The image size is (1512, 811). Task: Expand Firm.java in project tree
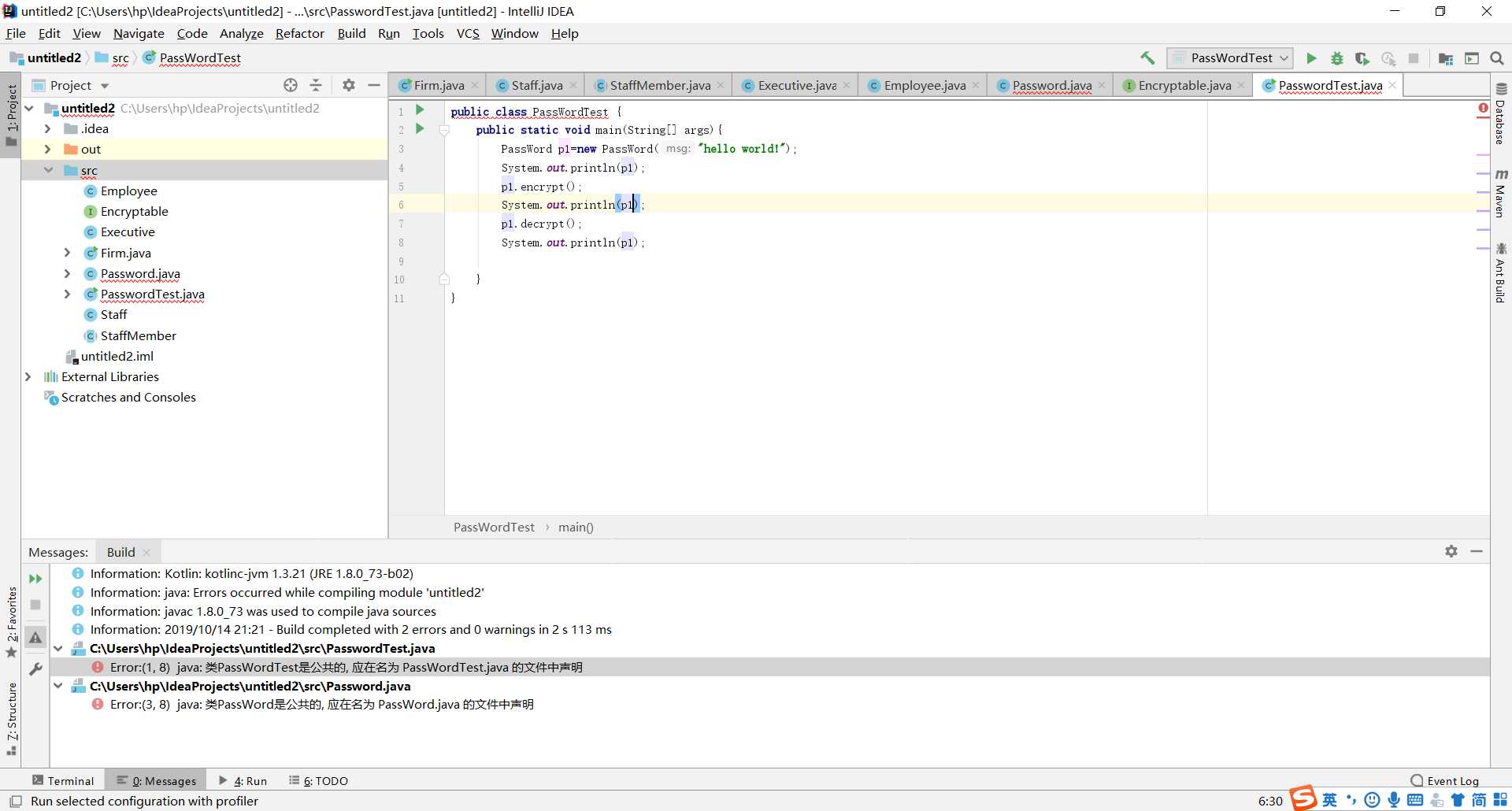(67, 253)
